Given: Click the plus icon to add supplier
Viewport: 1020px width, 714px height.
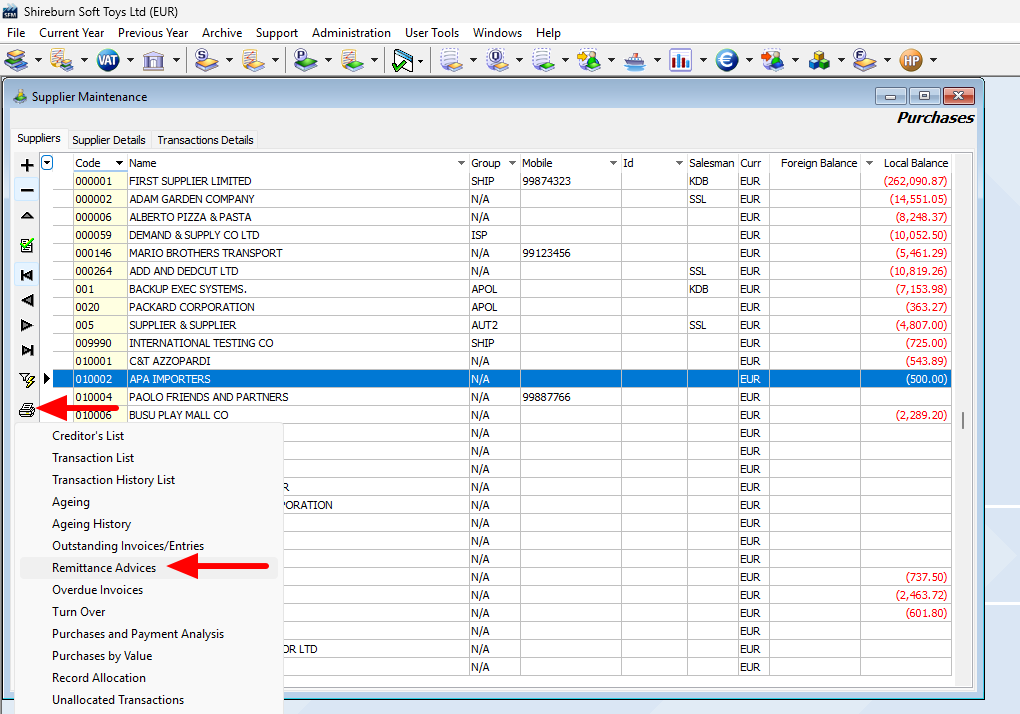Looking at the screenshot, I should 27,165.
